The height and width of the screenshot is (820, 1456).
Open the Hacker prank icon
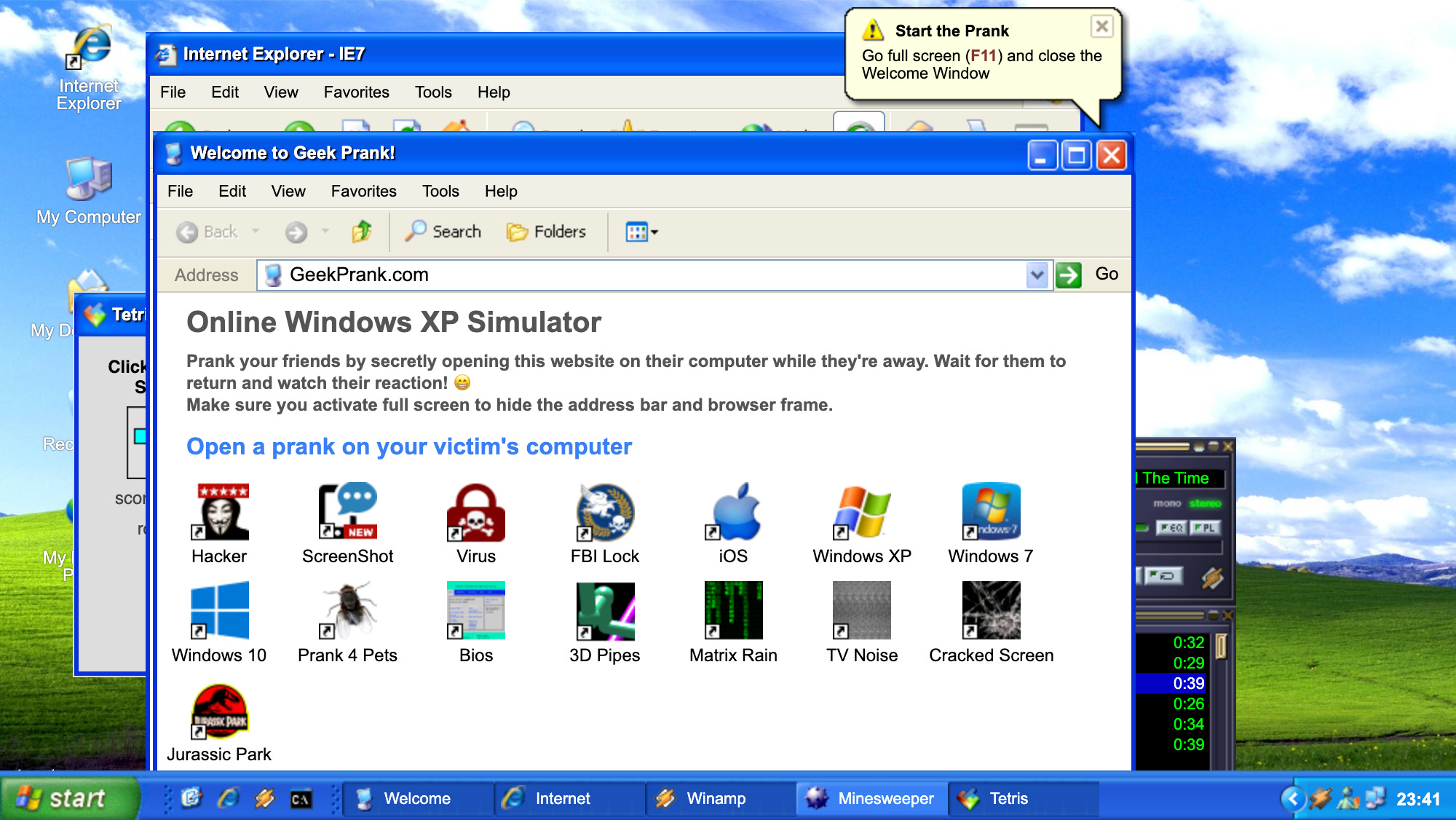pyautogui.click(x=219, y=512)
